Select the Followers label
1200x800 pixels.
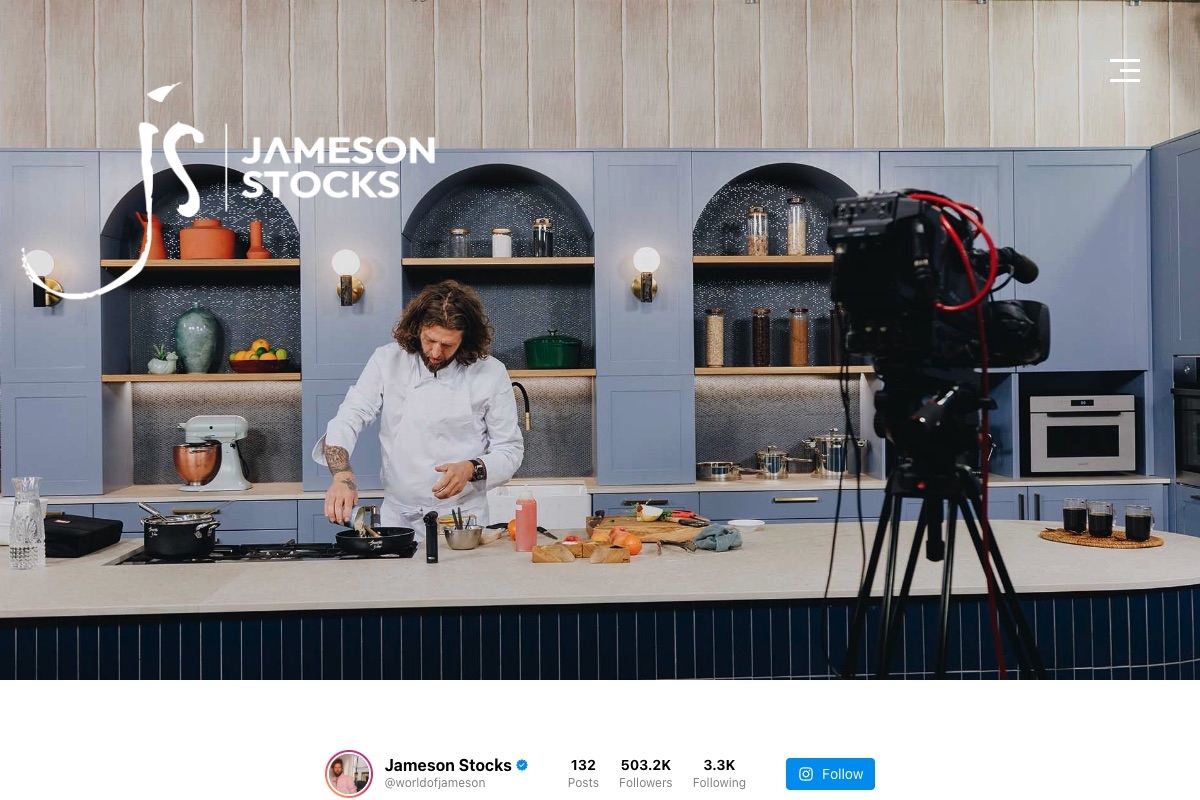(645, 783)
